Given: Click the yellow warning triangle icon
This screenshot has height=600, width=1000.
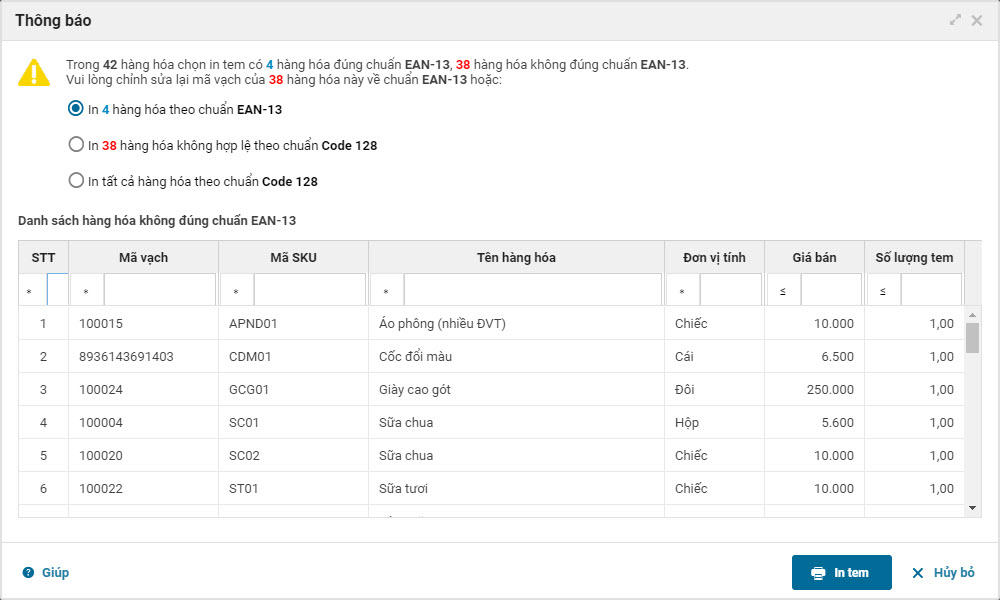Looking at the screenshot, I should (34, 72).
